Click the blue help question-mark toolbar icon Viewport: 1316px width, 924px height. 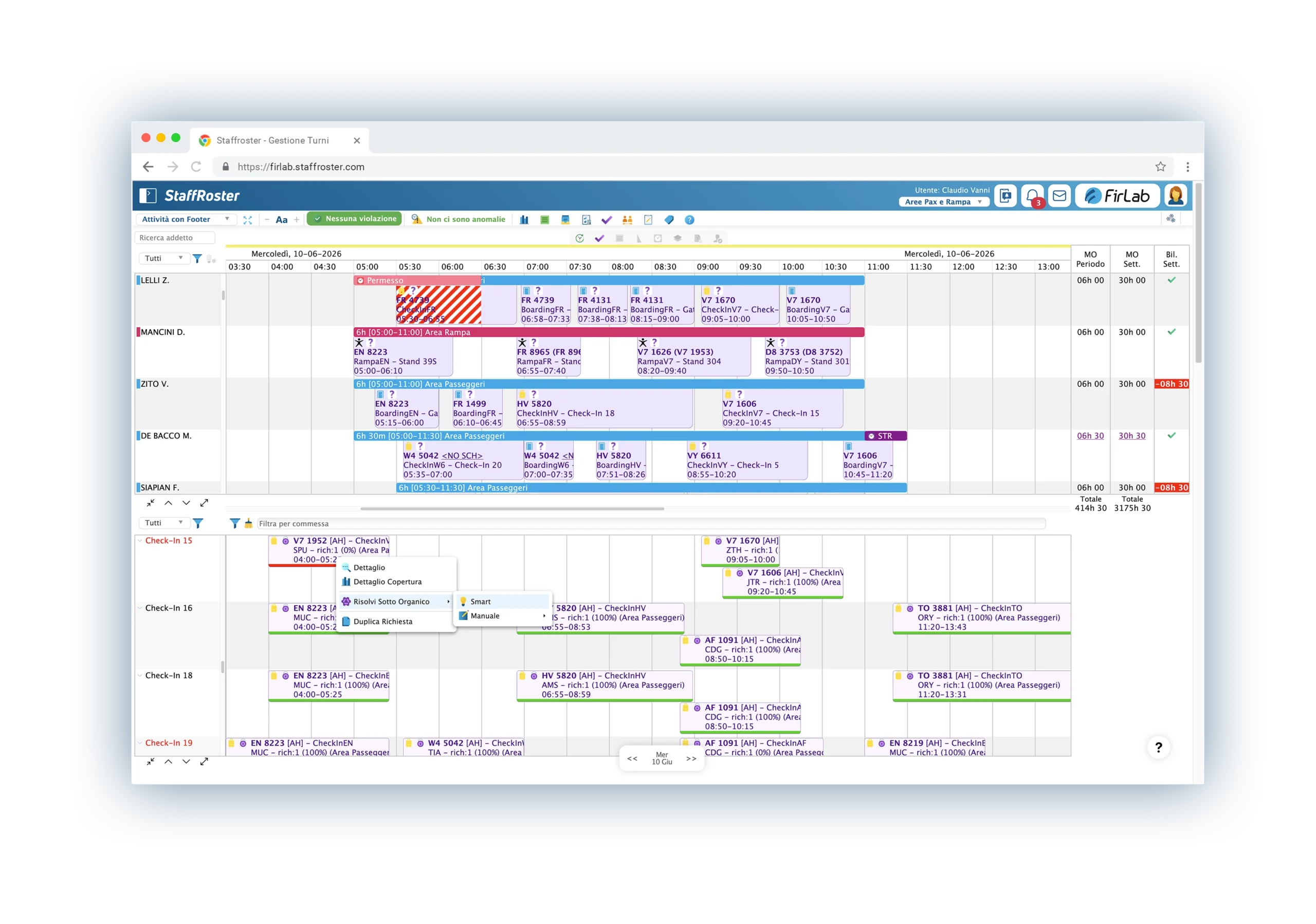(x=689, y=220)
